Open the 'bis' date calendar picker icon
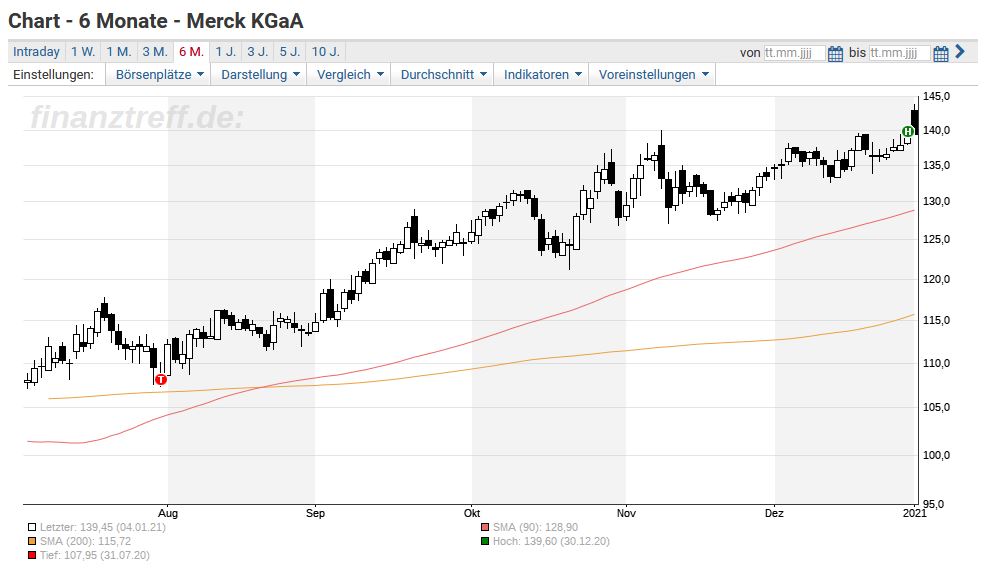989x570 pixels. click(940, 54)
